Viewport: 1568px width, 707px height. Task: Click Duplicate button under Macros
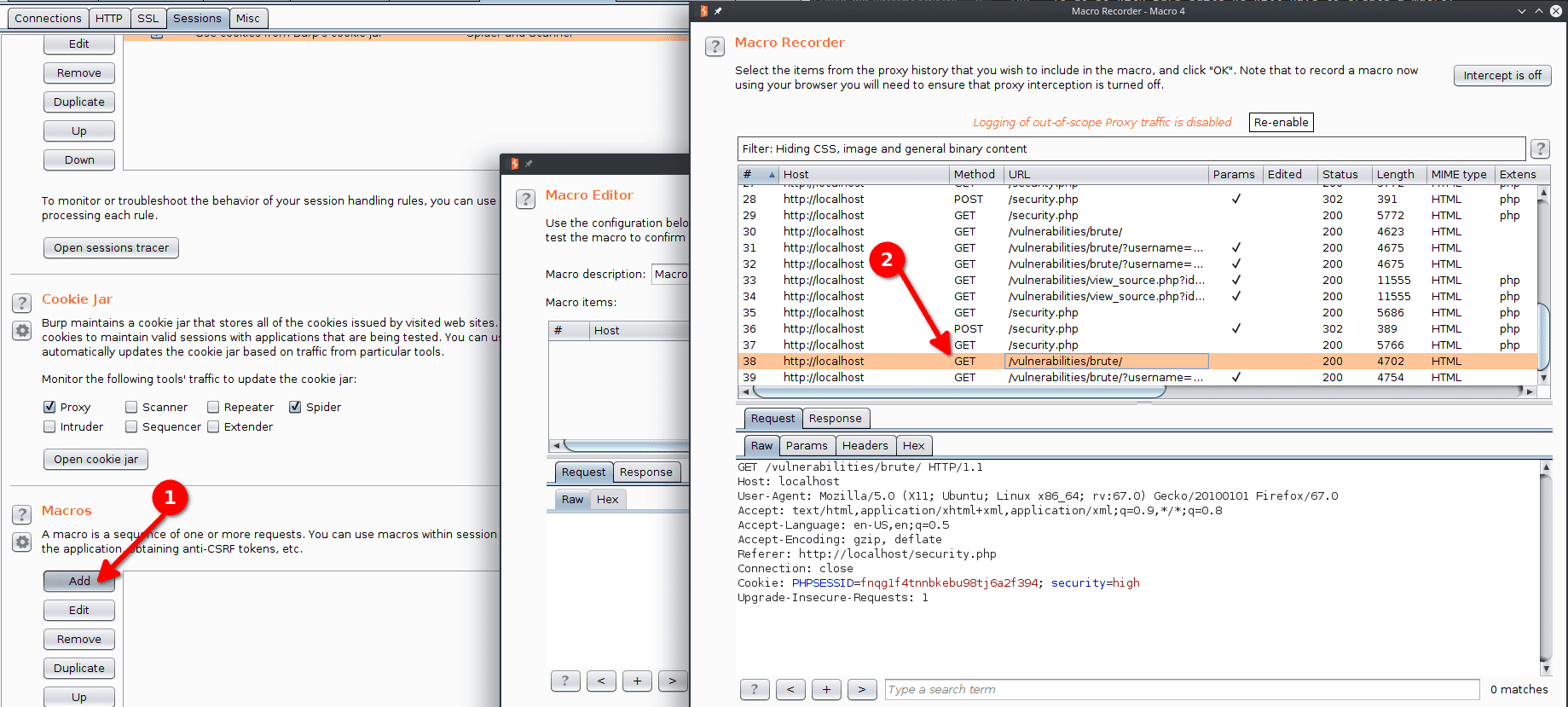tap(79, 668)
